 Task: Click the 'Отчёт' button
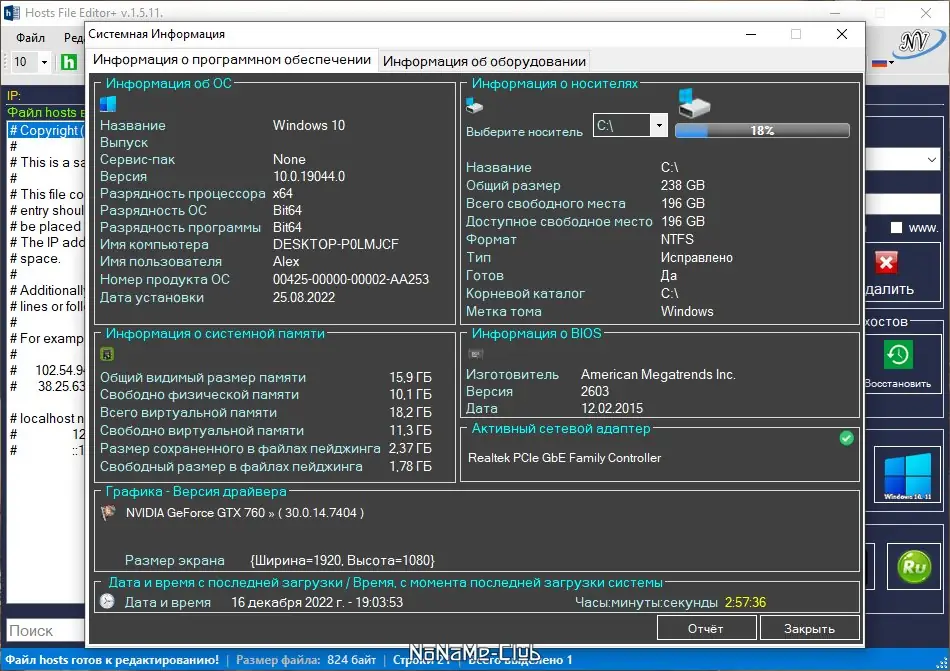(x=706, y=629)
